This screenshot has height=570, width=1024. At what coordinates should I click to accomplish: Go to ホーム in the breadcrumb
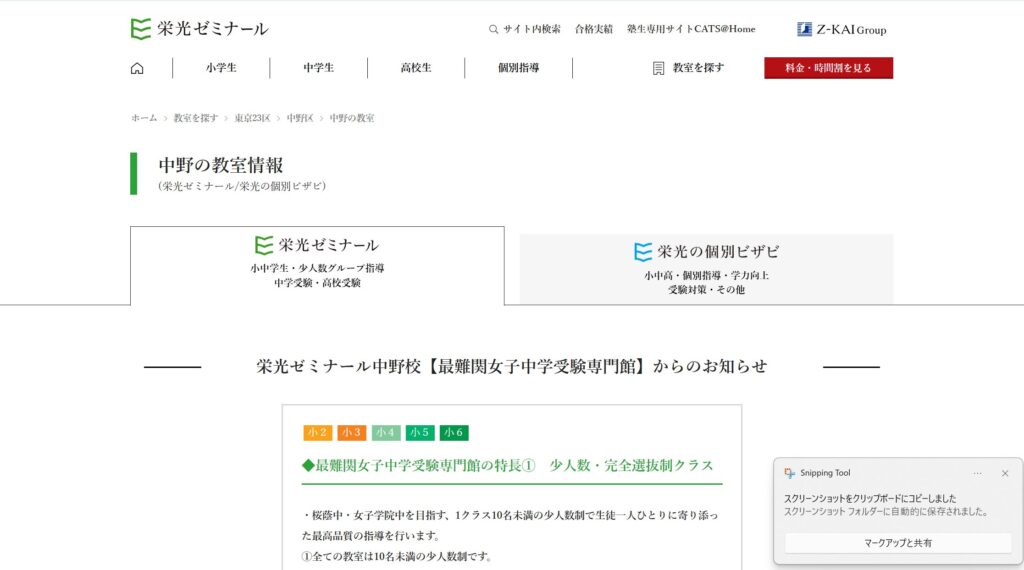click(x=144, y=118)
